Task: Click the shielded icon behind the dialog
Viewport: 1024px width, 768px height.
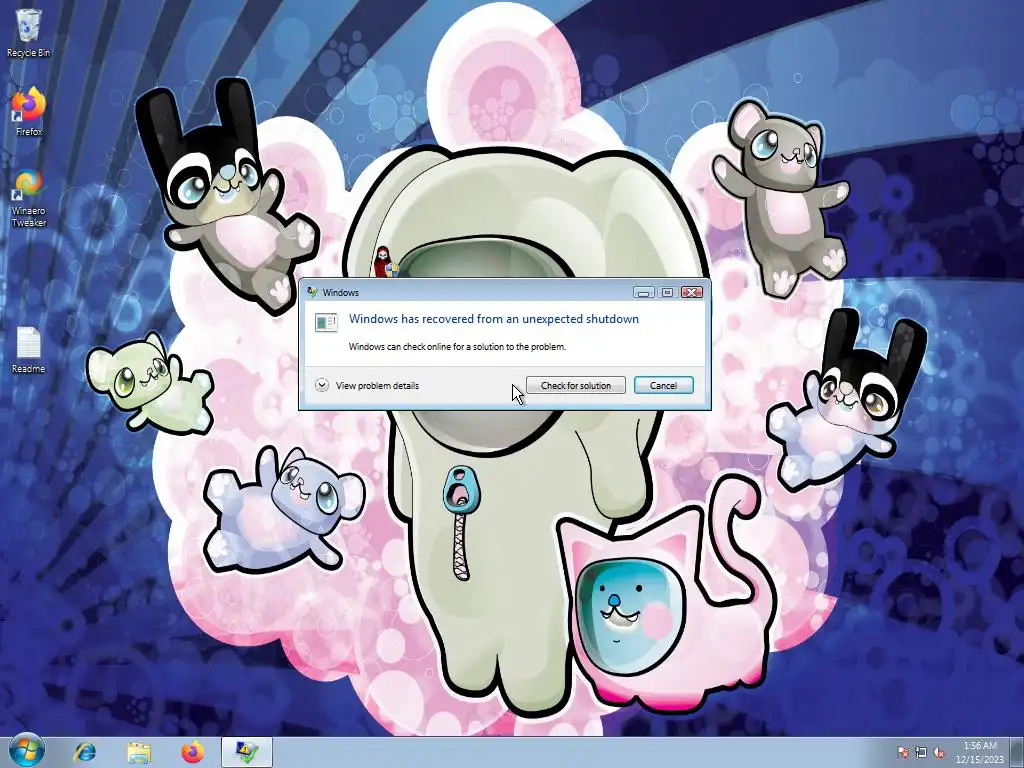Action: tap(385, 263)
